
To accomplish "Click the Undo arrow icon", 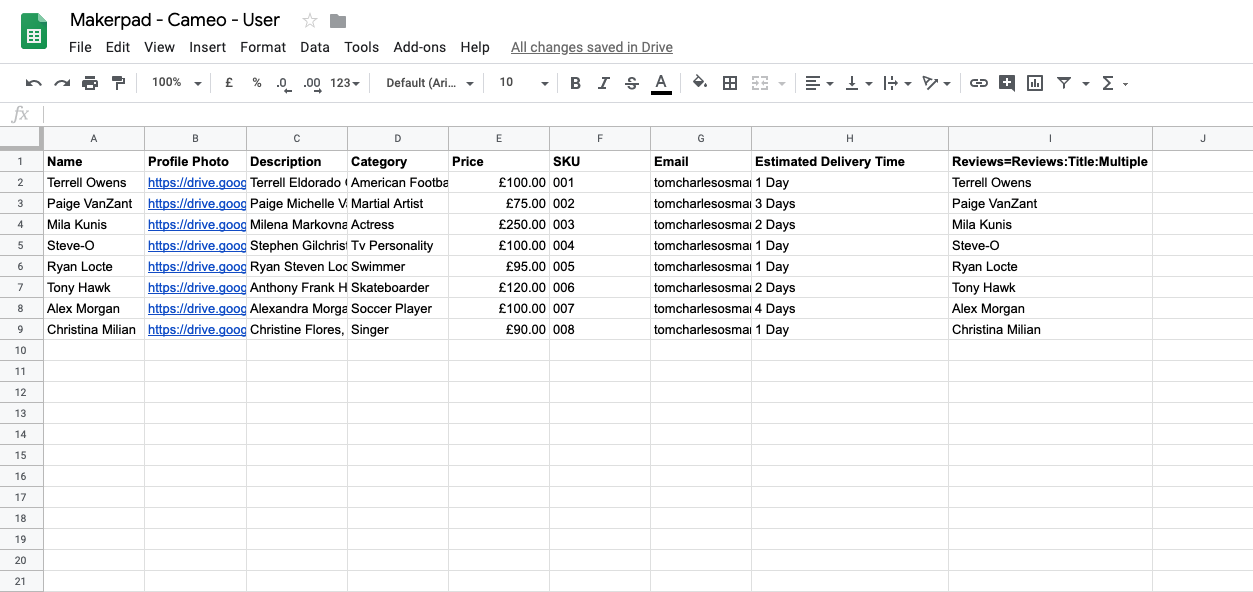I will click(x=34, y=83).
